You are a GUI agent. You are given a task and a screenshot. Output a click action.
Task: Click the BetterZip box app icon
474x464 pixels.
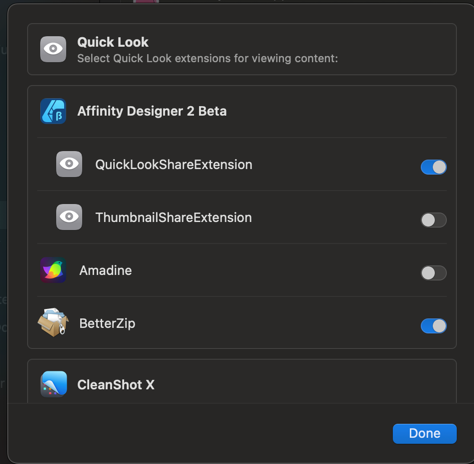click(x=53, y=323)
